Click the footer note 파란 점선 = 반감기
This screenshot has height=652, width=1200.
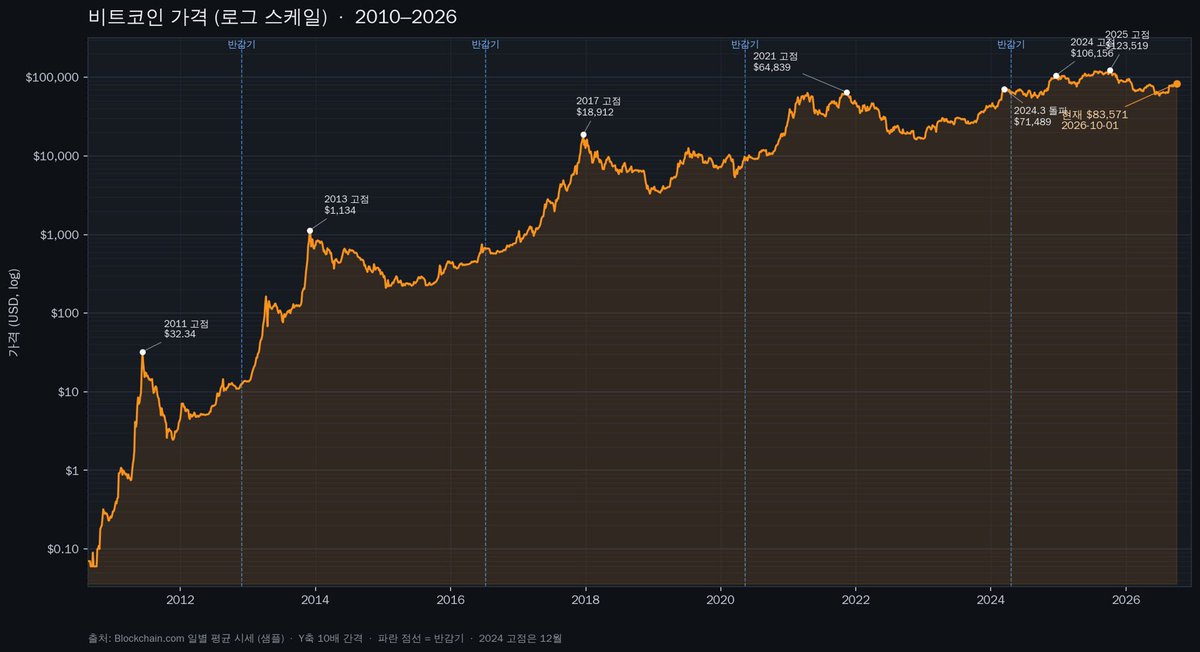point(421,638)
